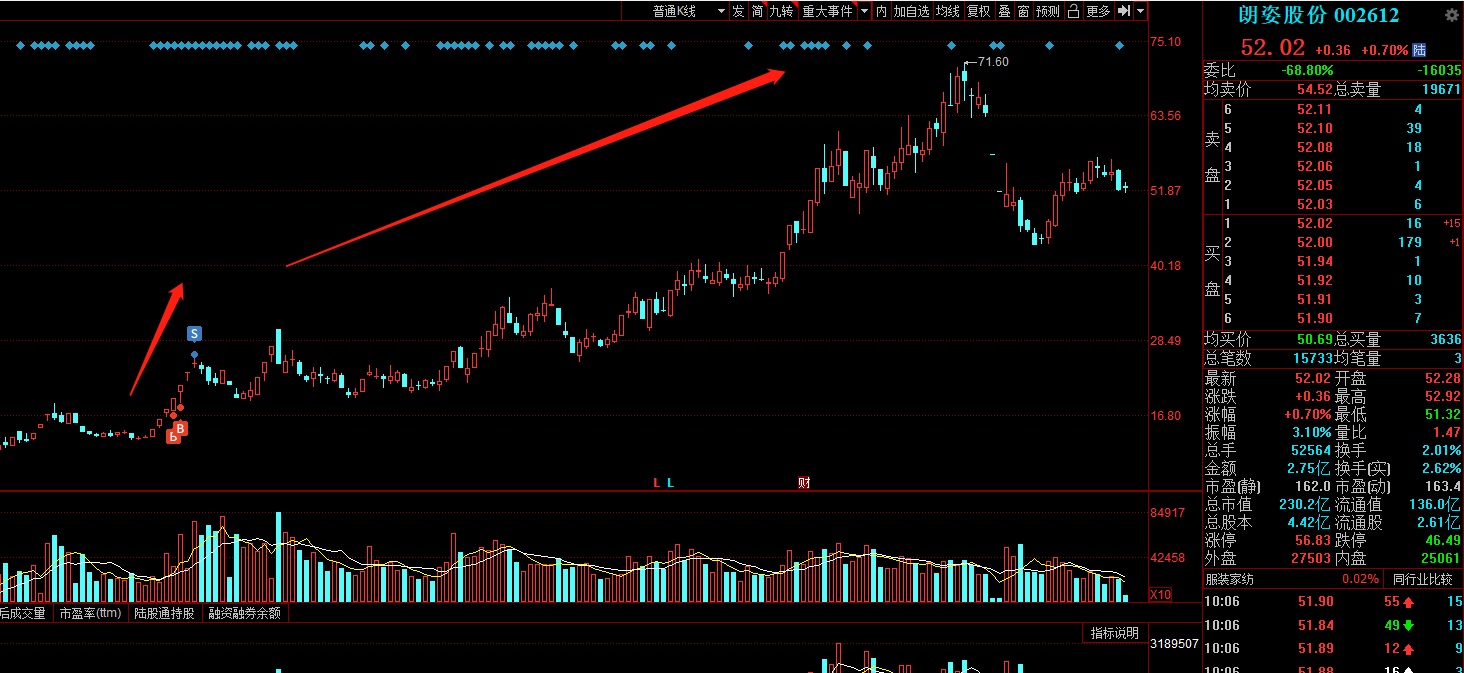Click buy level 6 price 51.90
Viewport: 1464px width, 673px height.
pos(1315,318)
